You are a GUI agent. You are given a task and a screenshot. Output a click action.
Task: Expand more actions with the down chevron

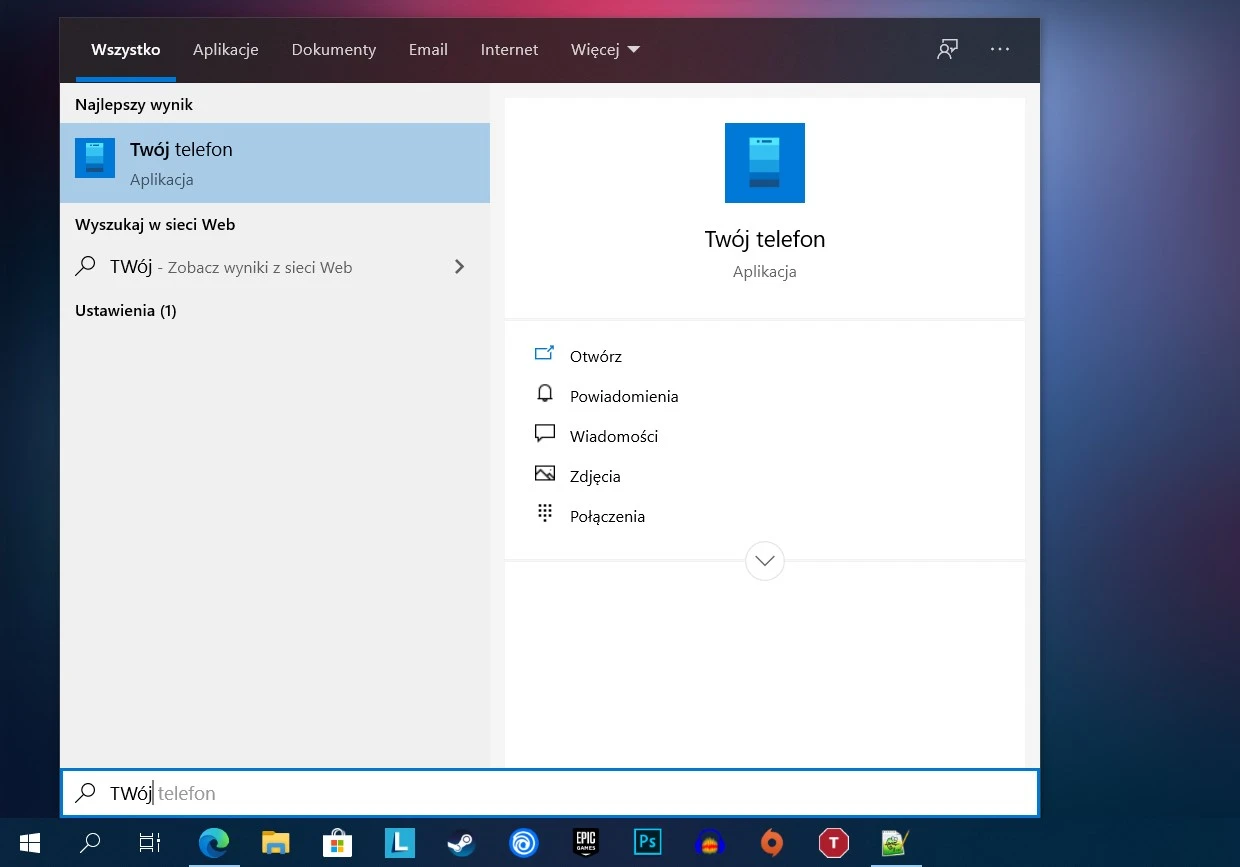pos(765,561)
